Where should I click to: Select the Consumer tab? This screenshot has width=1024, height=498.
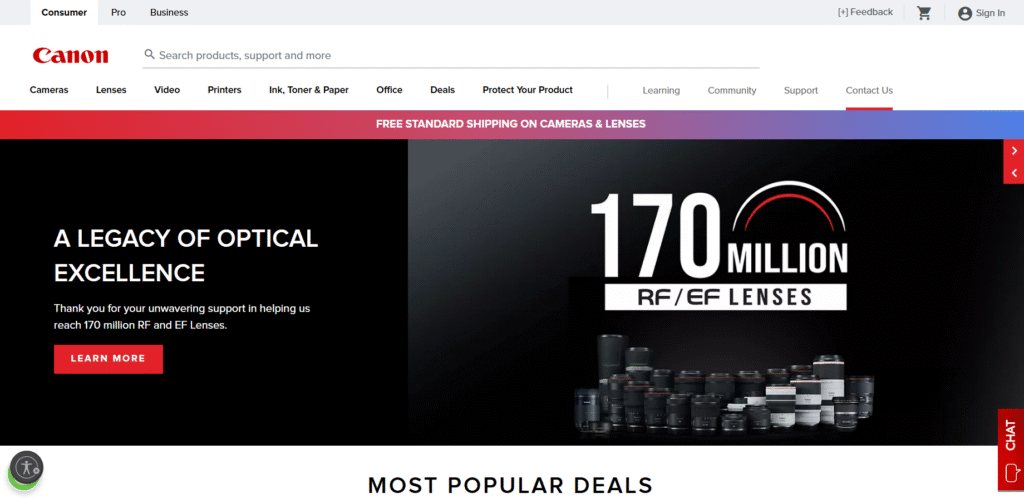(x=64, y=13)
